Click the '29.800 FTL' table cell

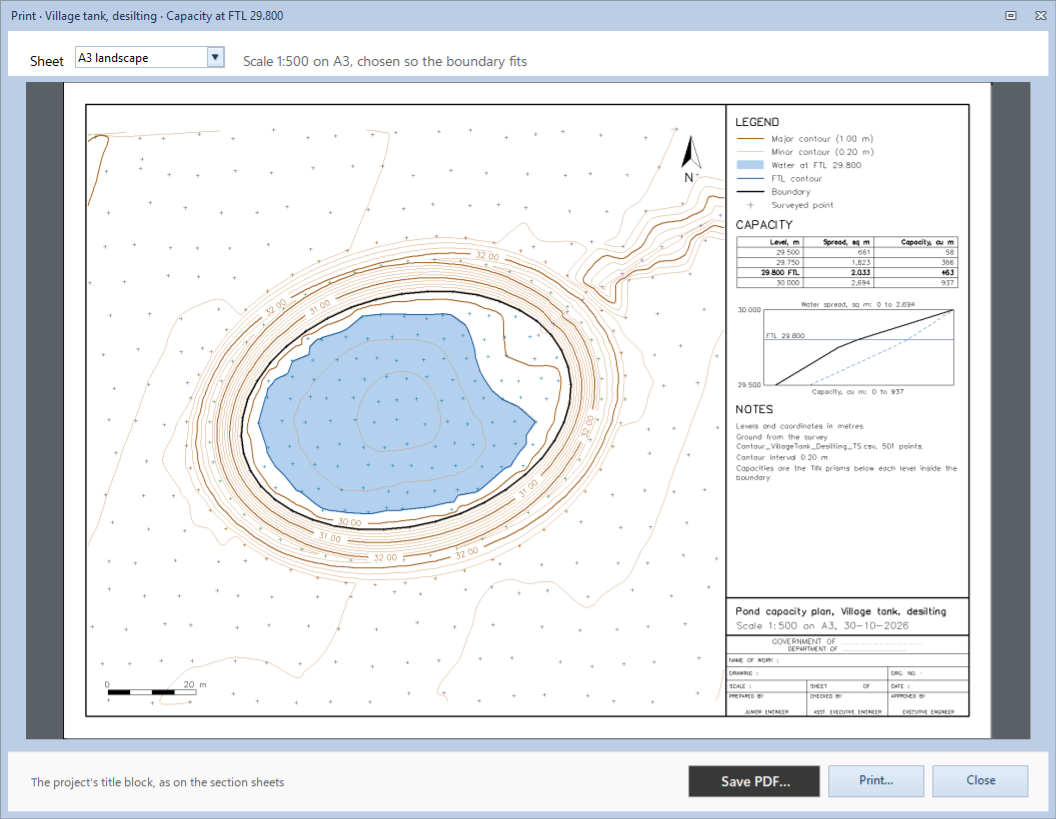click(x=769, y=273)
